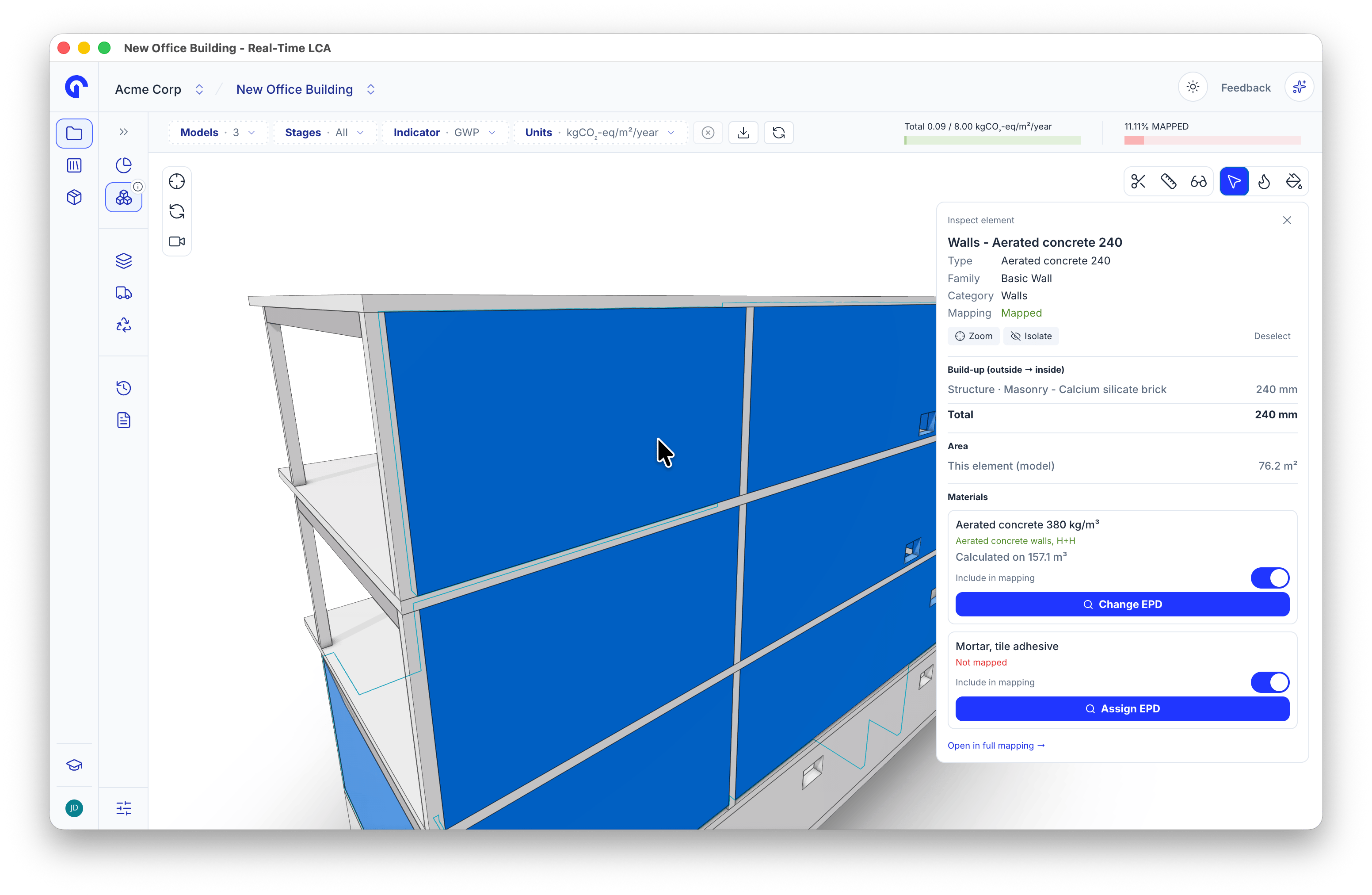Open the camera viewpoint icon
The width and height of the screenshot is (1372, 895).
[176, 241]
